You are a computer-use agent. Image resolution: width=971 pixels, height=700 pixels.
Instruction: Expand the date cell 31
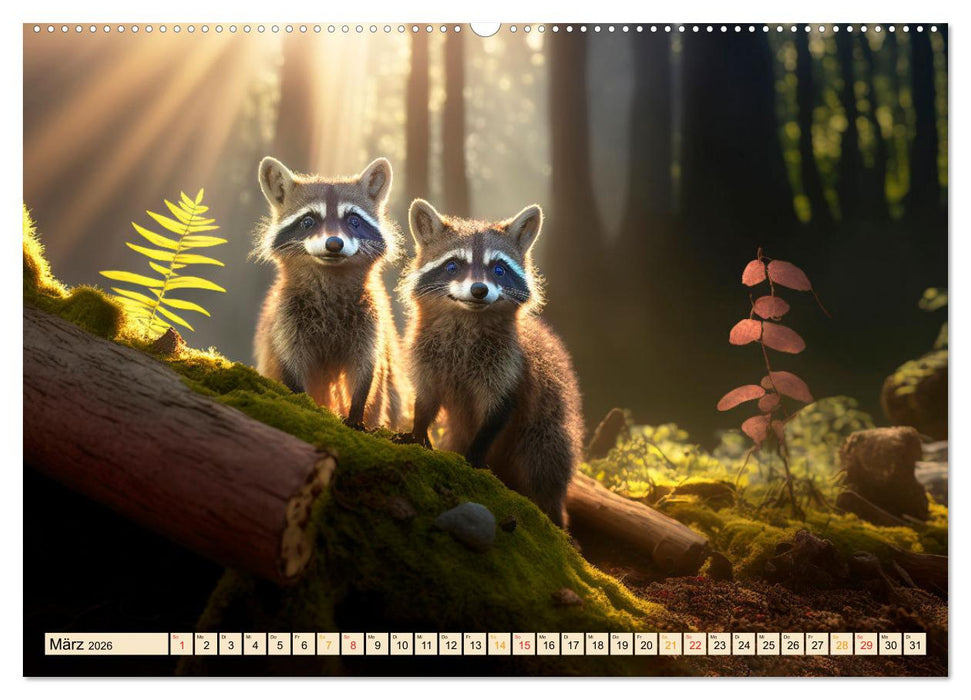pos(913,646)
